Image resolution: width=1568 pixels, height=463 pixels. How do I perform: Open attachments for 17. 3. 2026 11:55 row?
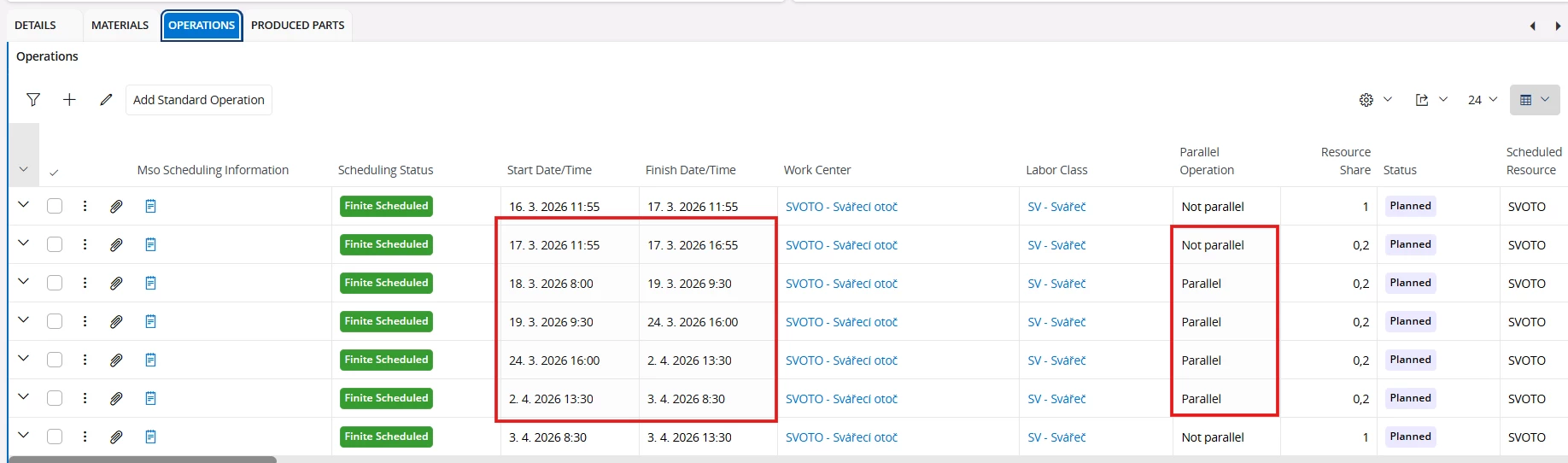[116, 244]
